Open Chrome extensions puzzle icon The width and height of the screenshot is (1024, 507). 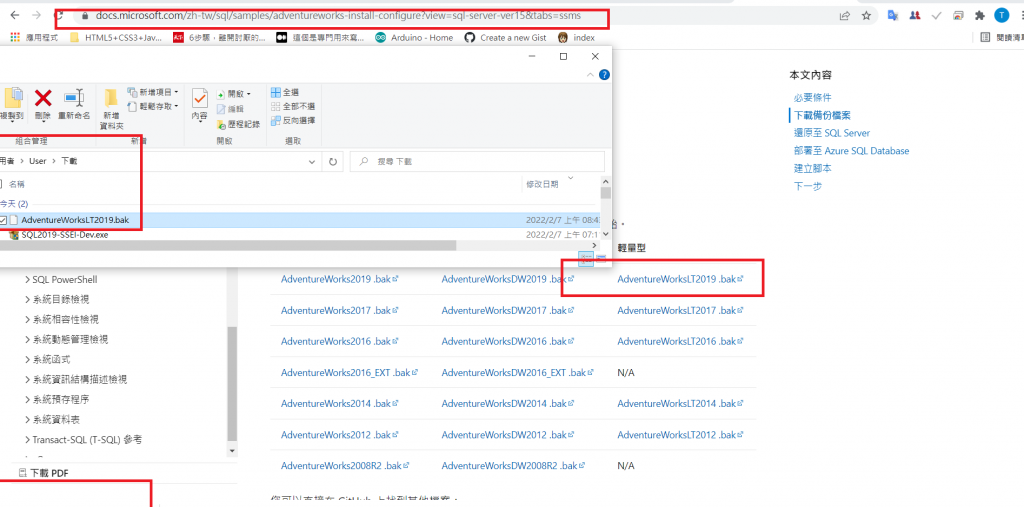980,16
